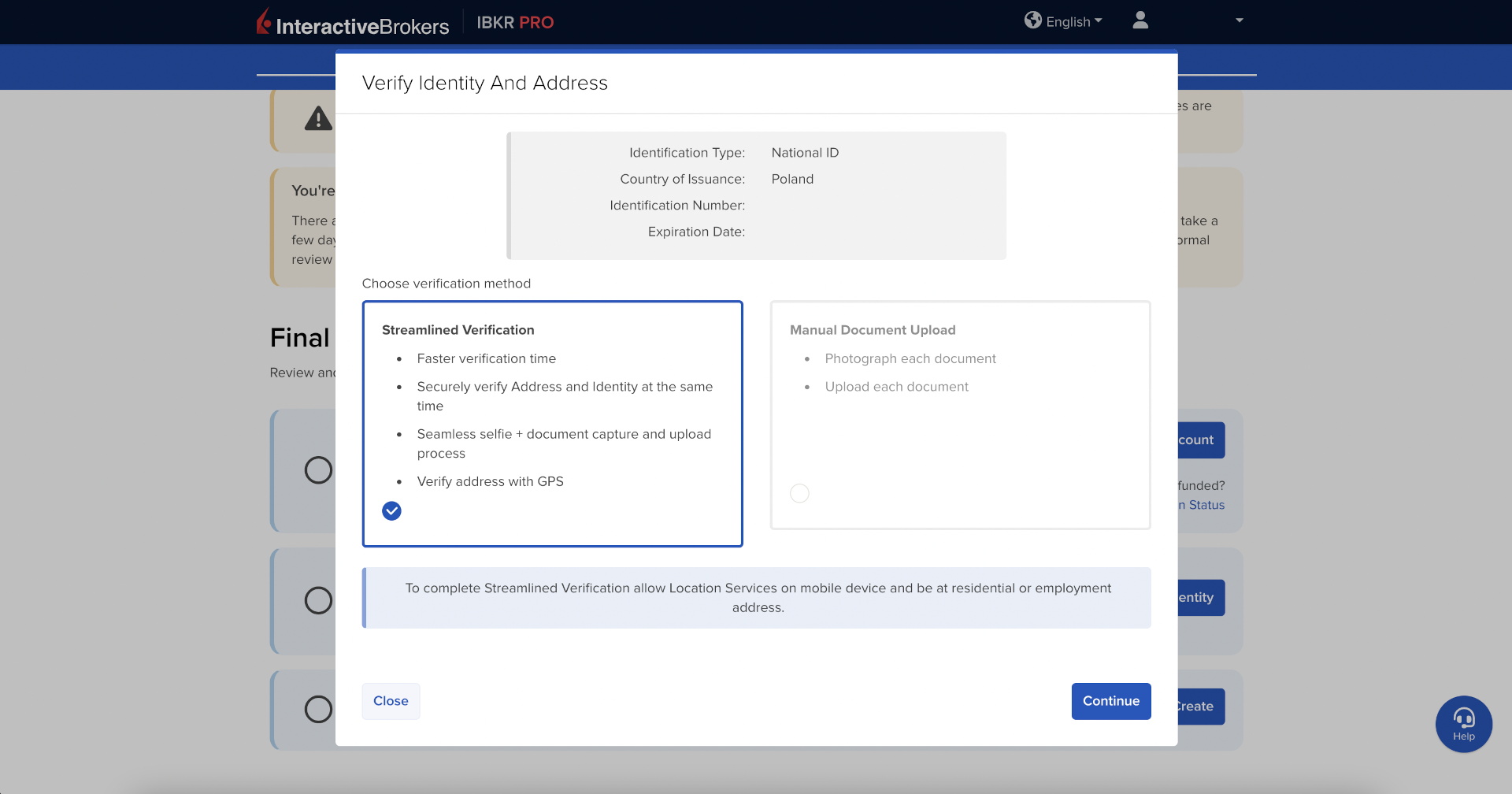Click the Interactive Brokers logo
This screenshot has height=794, width=1512.
click(x=352, y=24)
